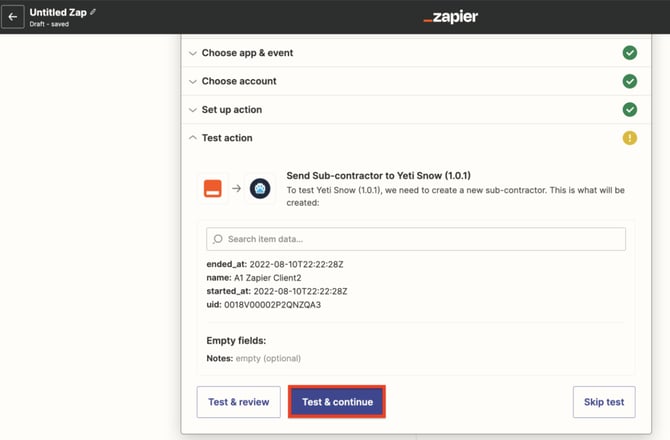
Task: Click the green checkmark beside Set up action
Action: click(629, 109)
